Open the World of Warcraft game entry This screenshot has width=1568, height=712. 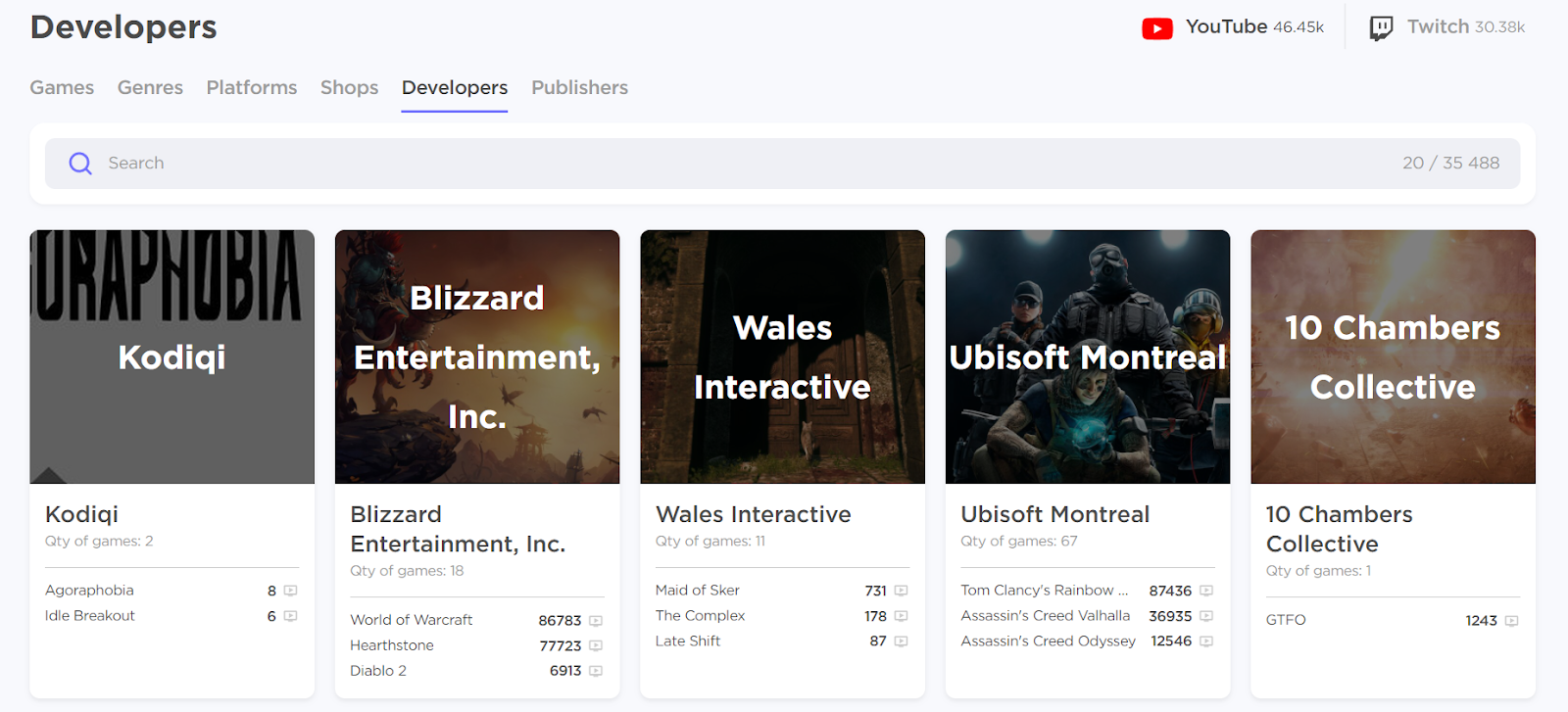point(411,620)
